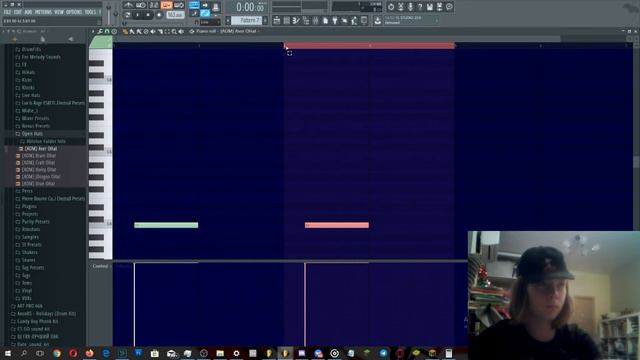The width and height of the screenshot is (640, 360).
Task: Click the master pitch slider
Action: tap(116, 13)
